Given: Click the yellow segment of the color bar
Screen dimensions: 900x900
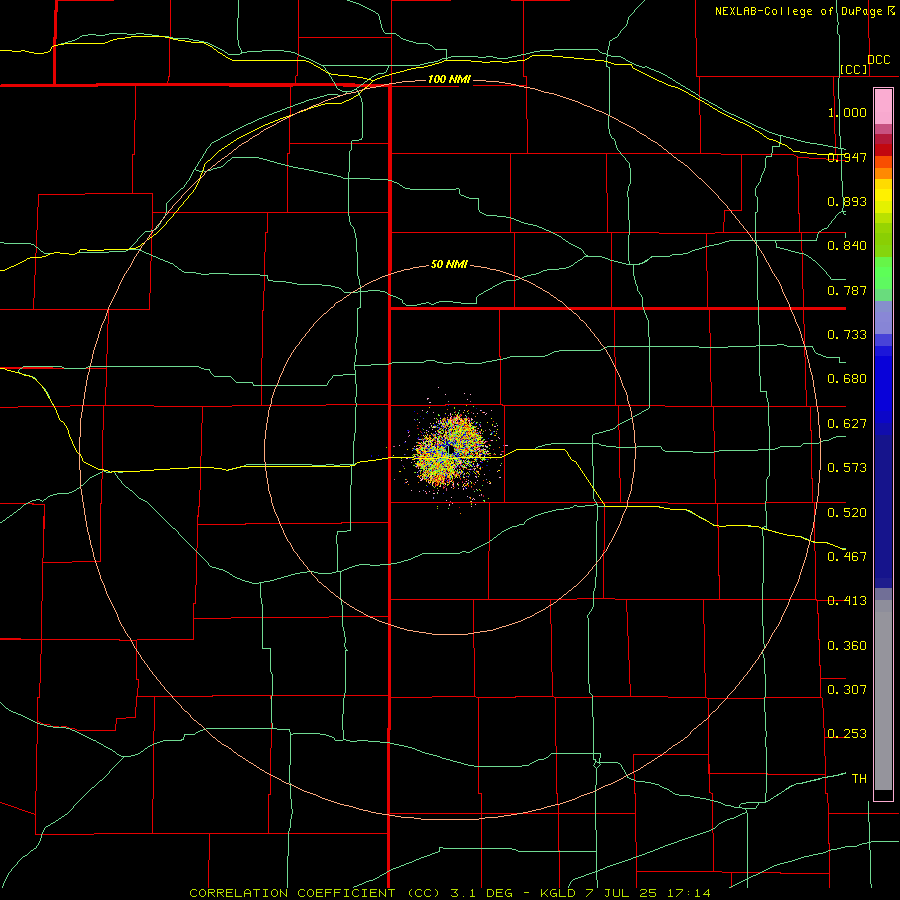Looking at the screenshot, I should pos(883,198).
